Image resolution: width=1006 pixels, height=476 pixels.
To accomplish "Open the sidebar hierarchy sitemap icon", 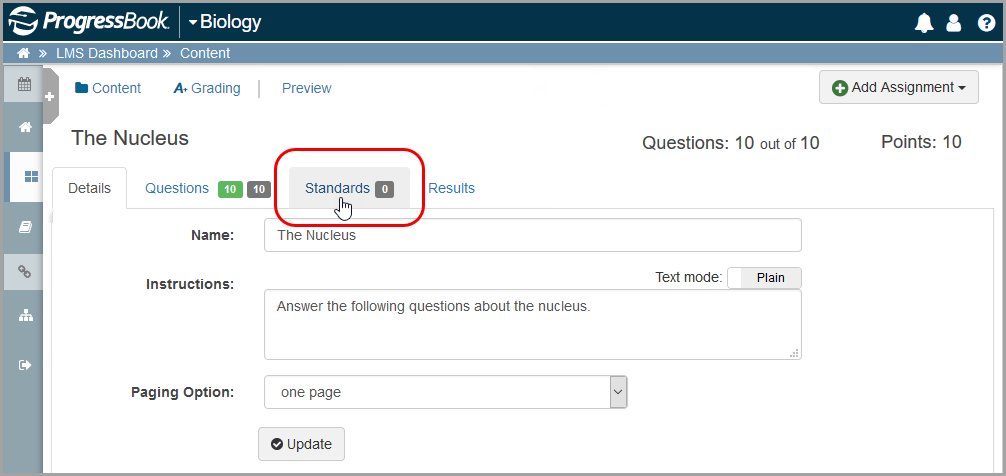I will tap(24, 316).
